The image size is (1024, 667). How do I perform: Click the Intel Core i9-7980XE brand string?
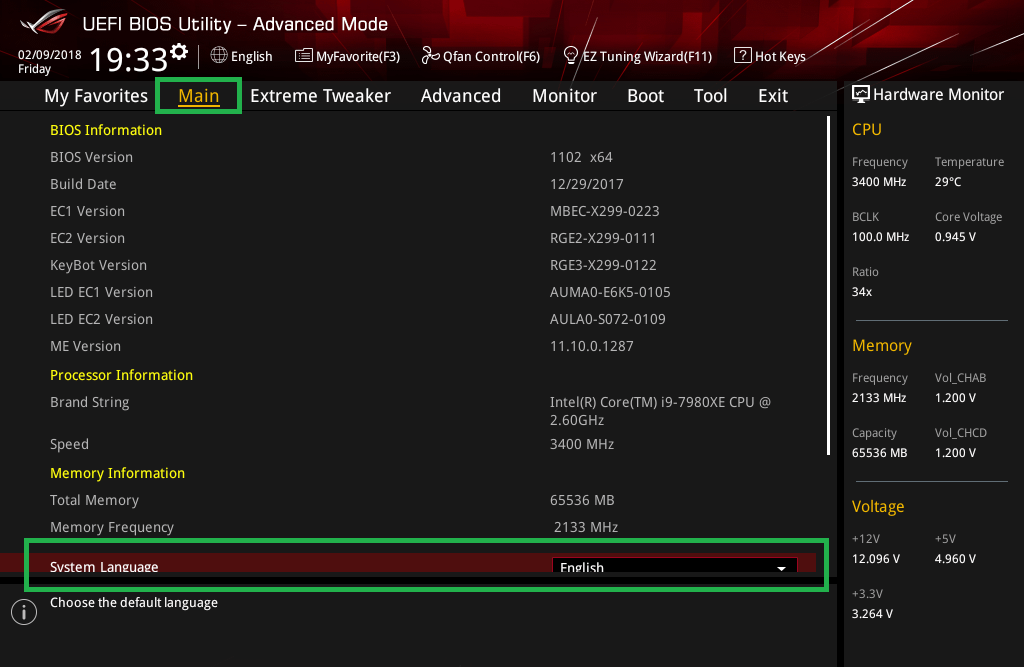click(660, 411)
